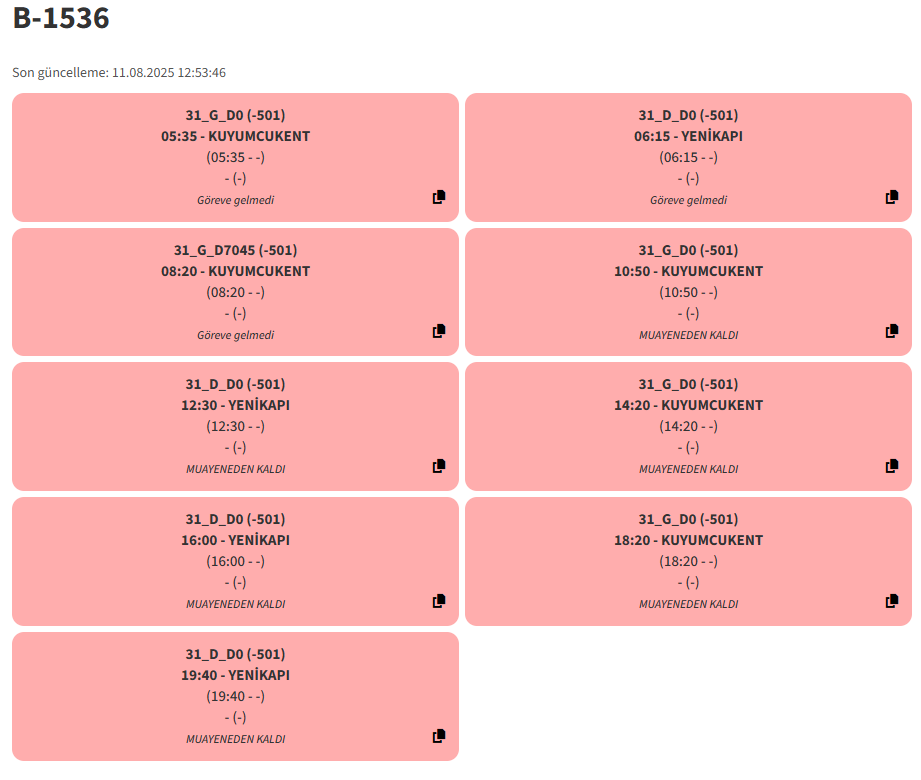Screen dimensions: 921x780
Task: Open the 18:20 - KUYUMCUKENT card
Action: point(688,562)
